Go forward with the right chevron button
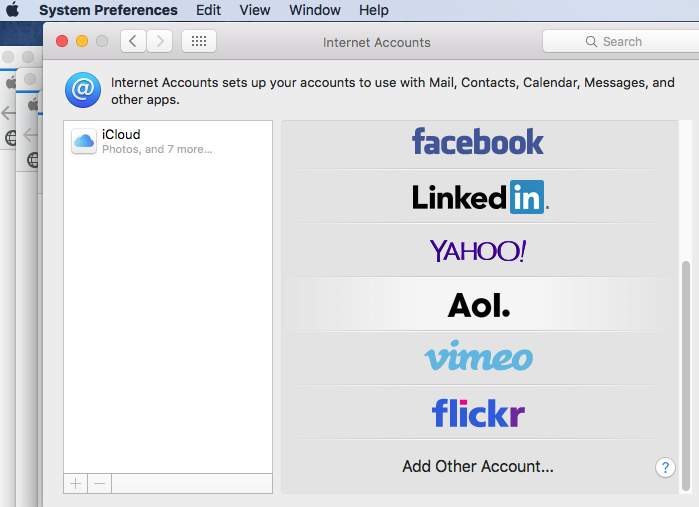The width and height of the screenshot is (699, 507). tap(160, 41)
